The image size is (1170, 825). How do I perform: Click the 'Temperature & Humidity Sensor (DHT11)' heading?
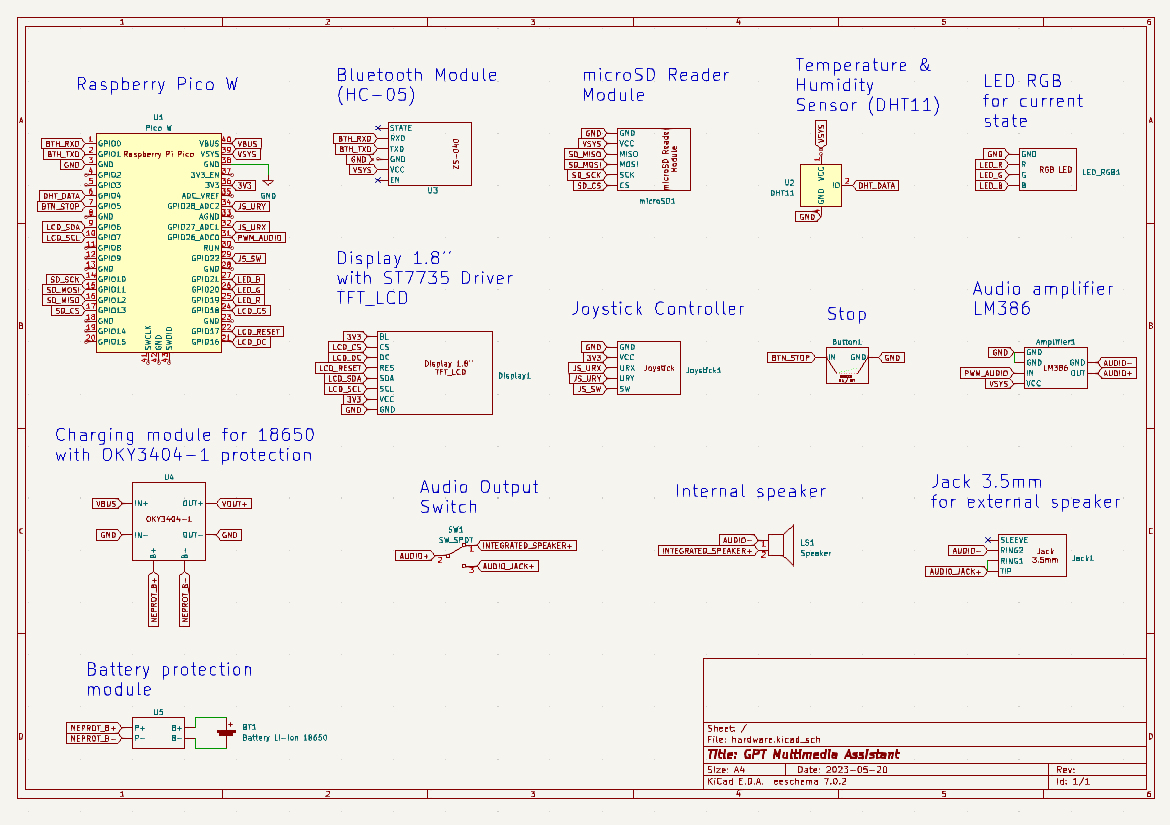coord(867,85)
